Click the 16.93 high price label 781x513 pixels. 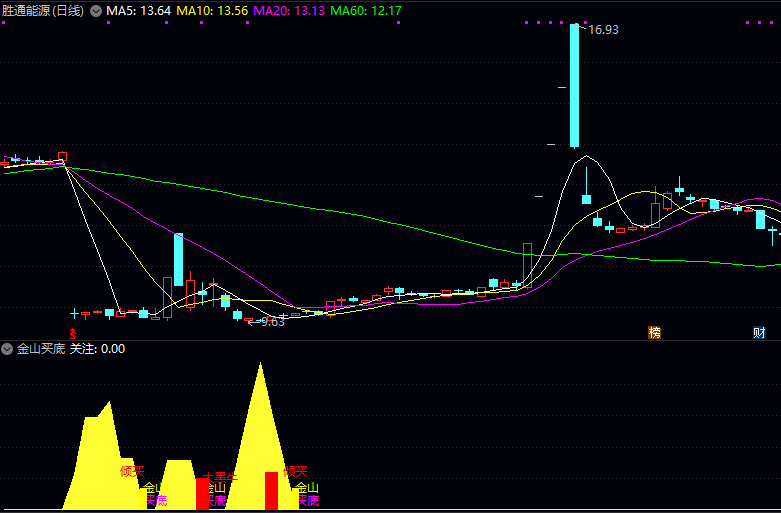(x=603, y=30)
